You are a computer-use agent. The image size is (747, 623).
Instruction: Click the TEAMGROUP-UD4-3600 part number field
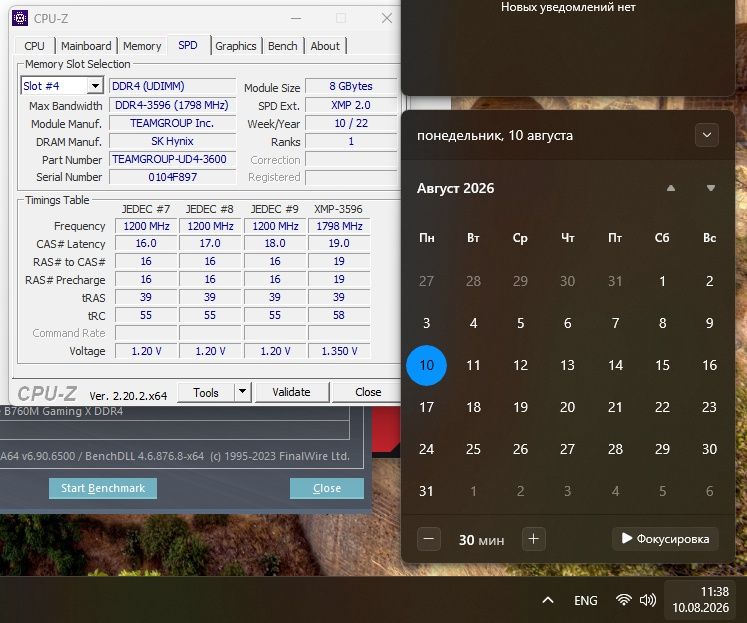172,159
